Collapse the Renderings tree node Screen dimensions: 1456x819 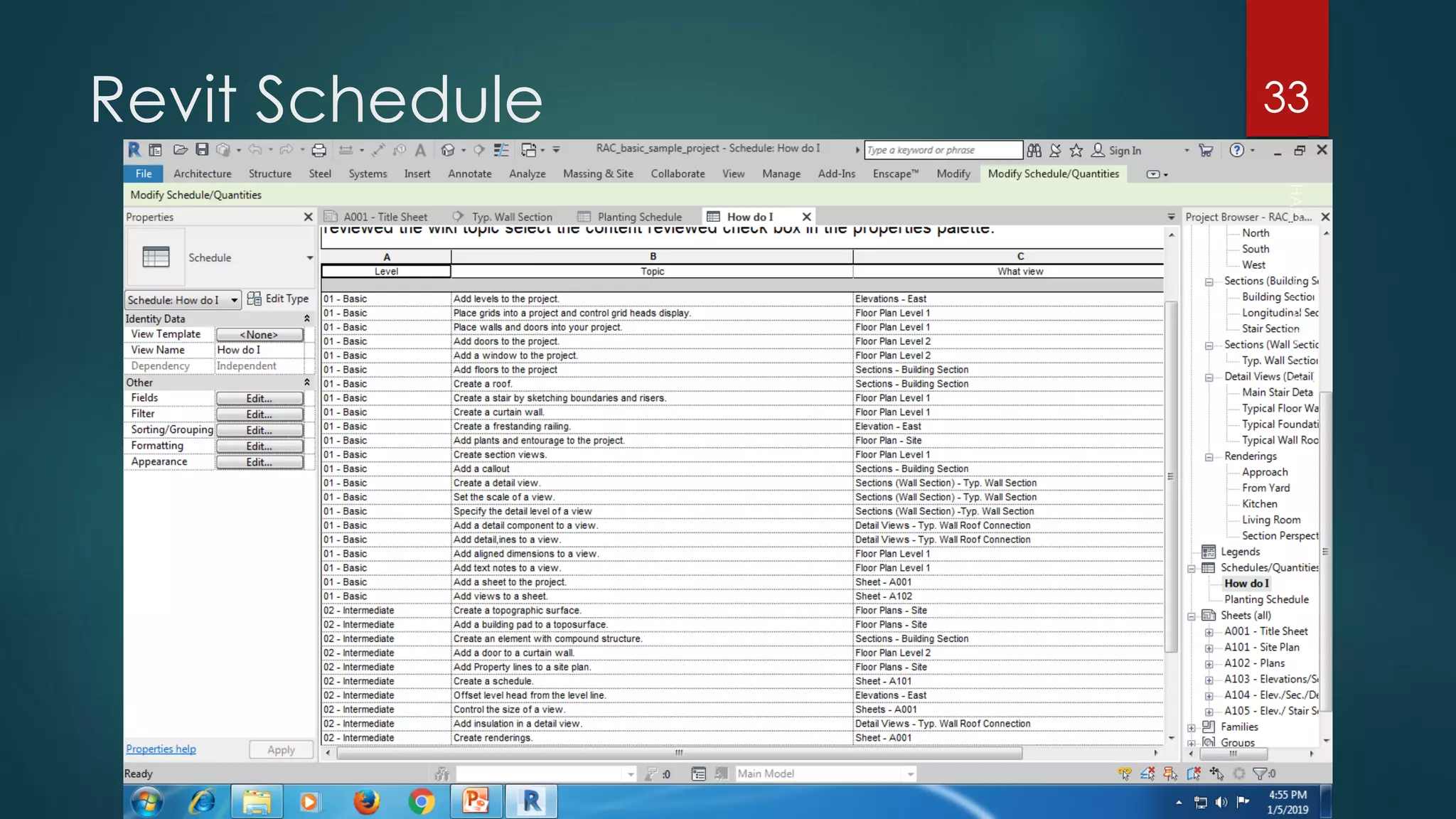1209,457
